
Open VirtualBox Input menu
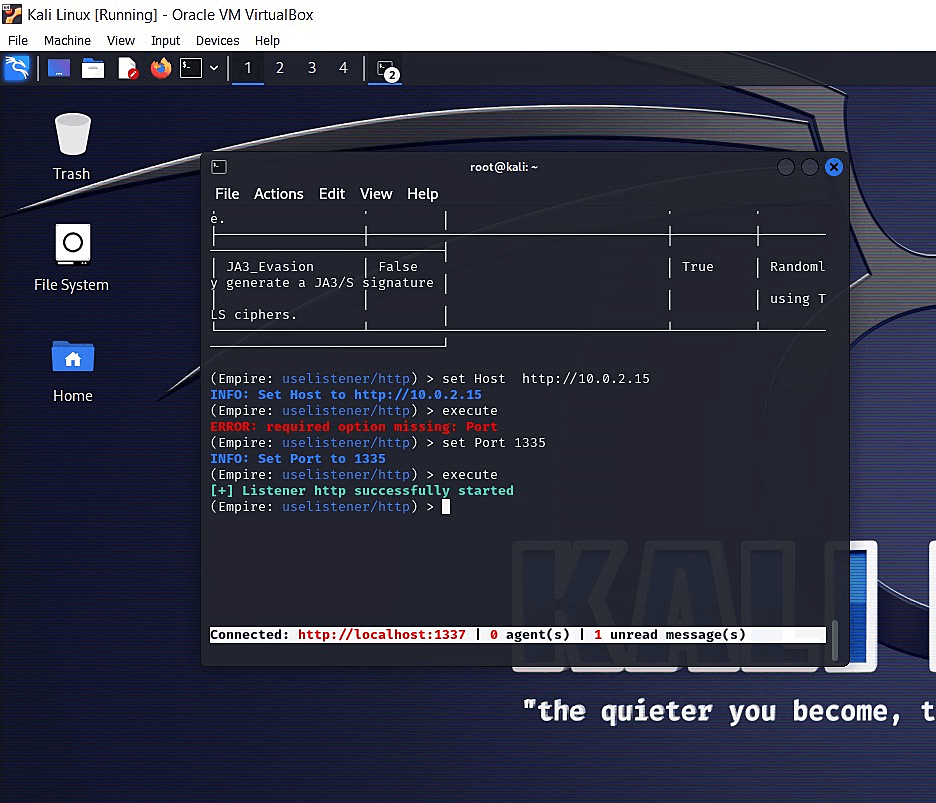pyautogui.click(x=165, y=41)
